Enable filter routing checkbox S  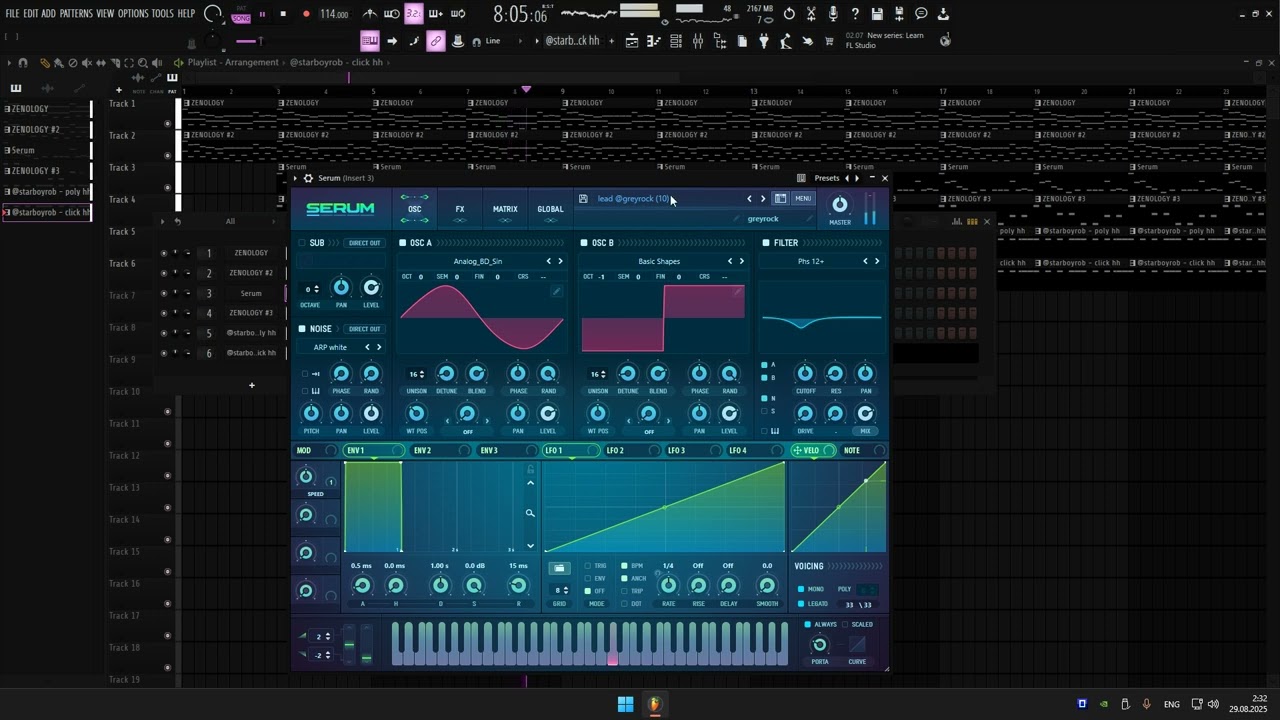pos(764,411)
